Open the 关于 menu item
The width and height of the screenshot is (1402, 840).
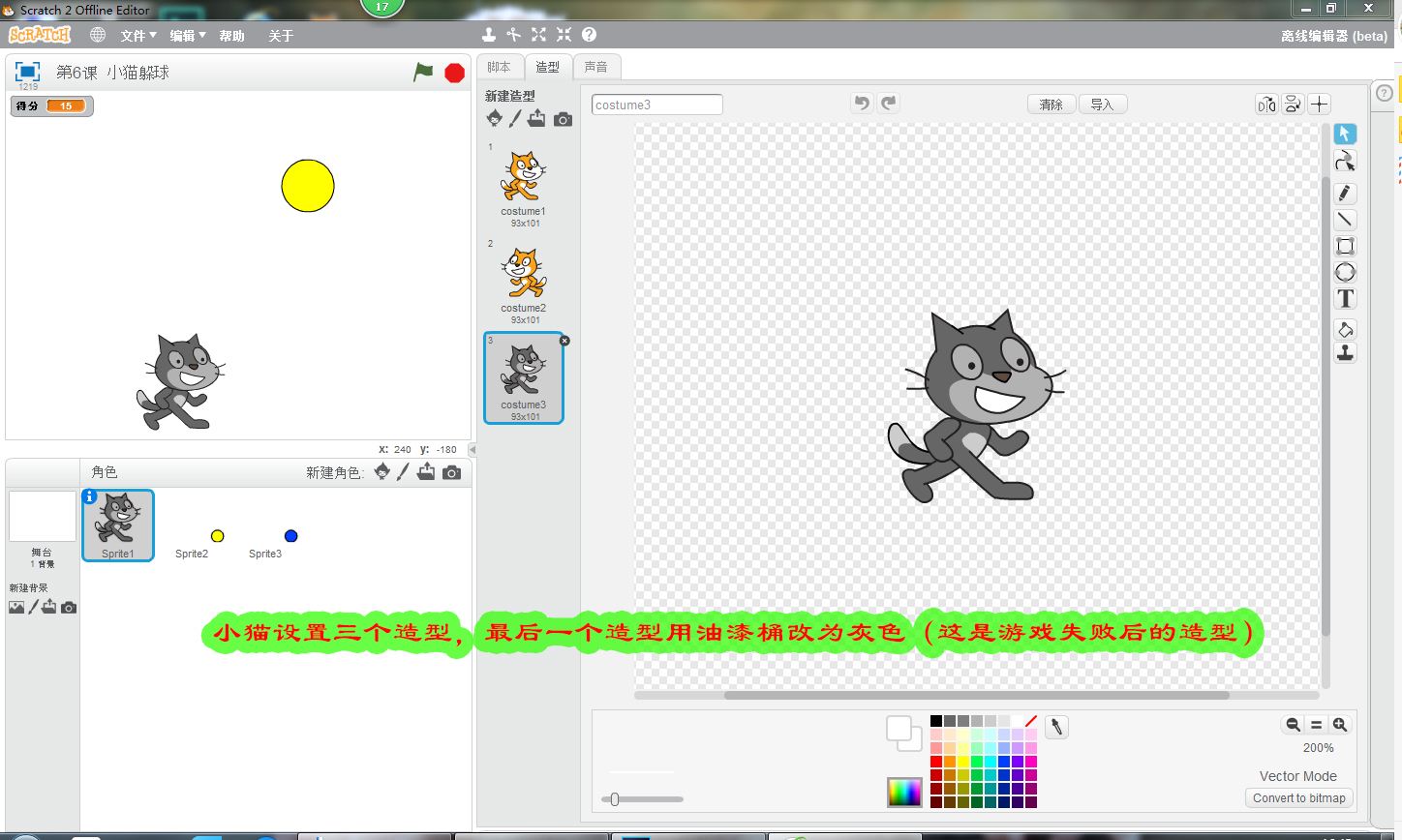(281, 36)
